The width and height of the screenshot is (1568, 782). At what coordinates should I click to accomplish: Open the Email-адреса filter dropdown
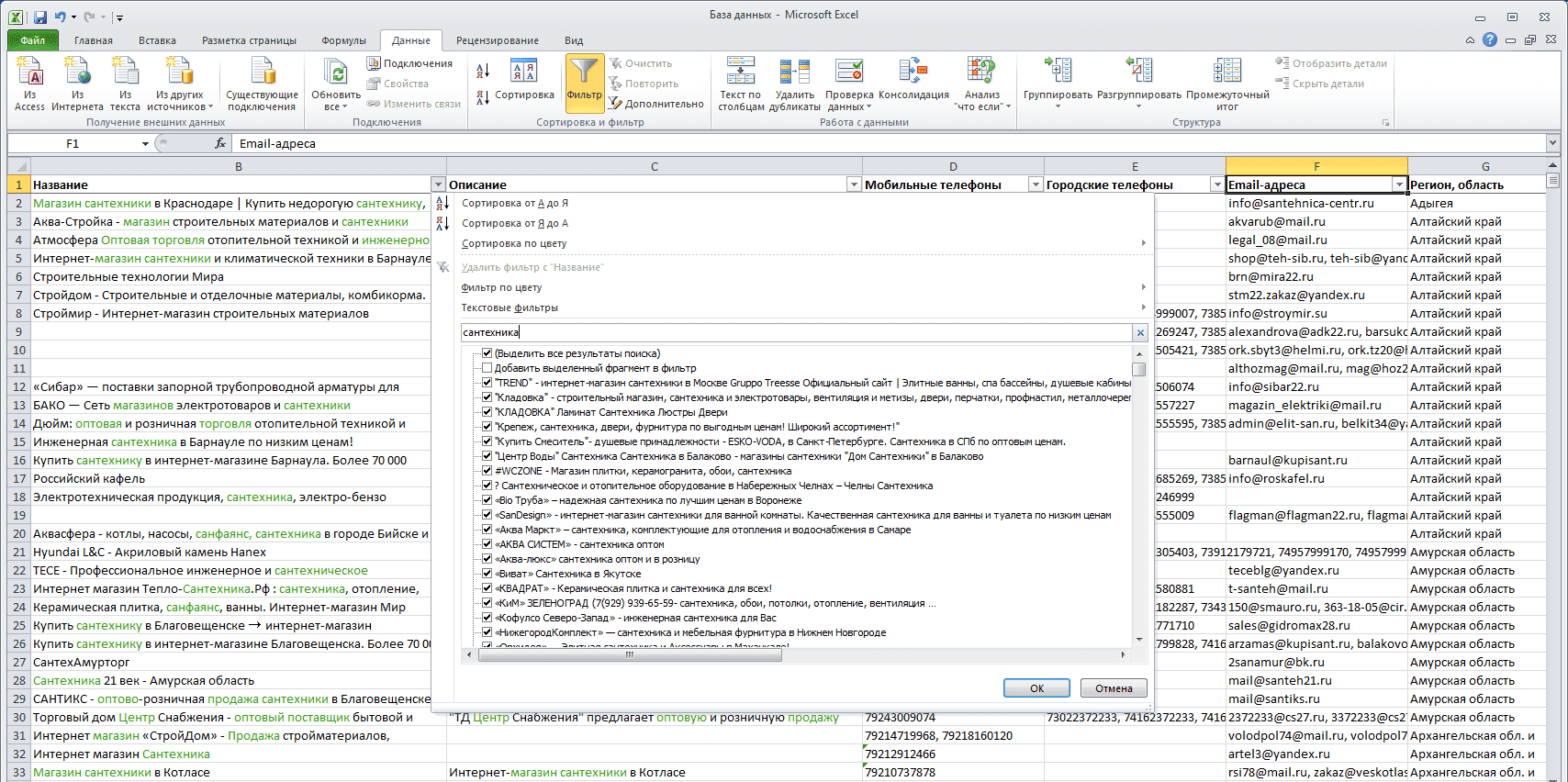point(1399,184)
